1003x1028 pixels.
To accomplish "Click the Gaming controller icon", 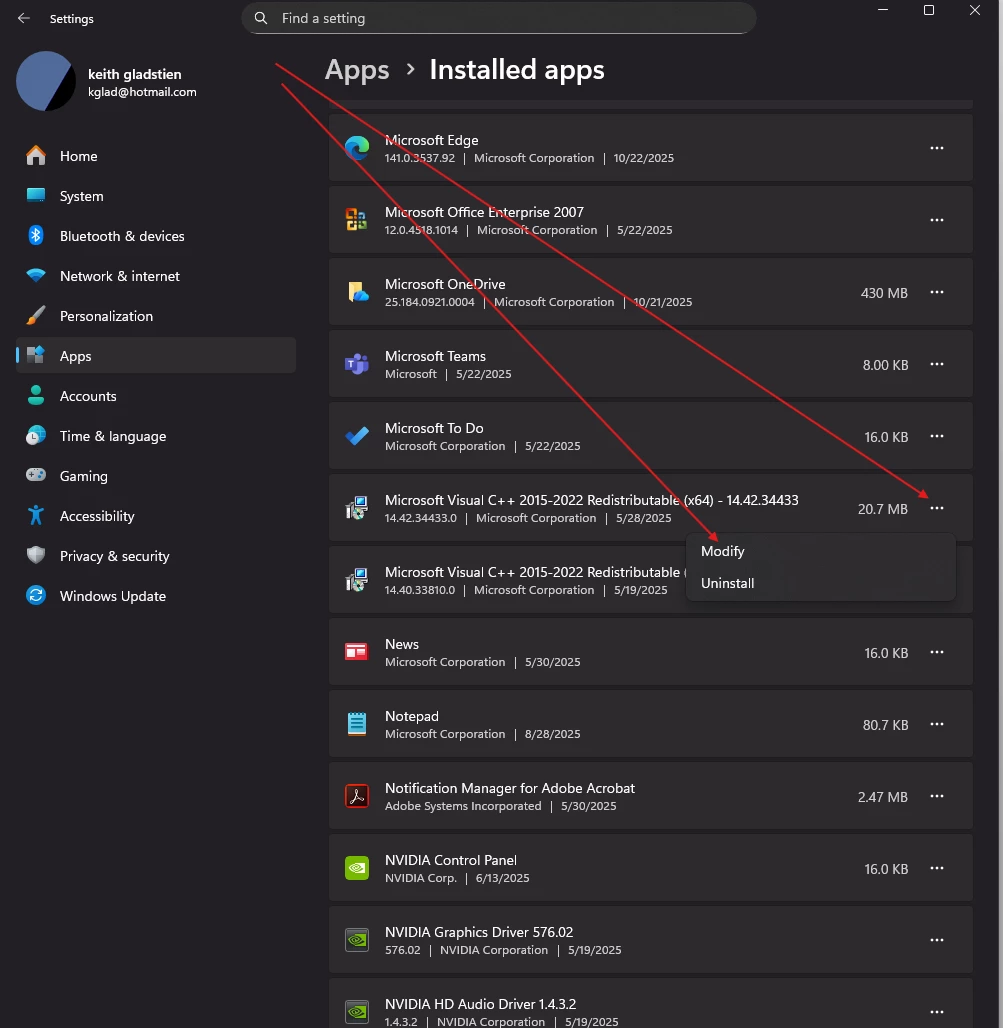I will pos(36,475).
